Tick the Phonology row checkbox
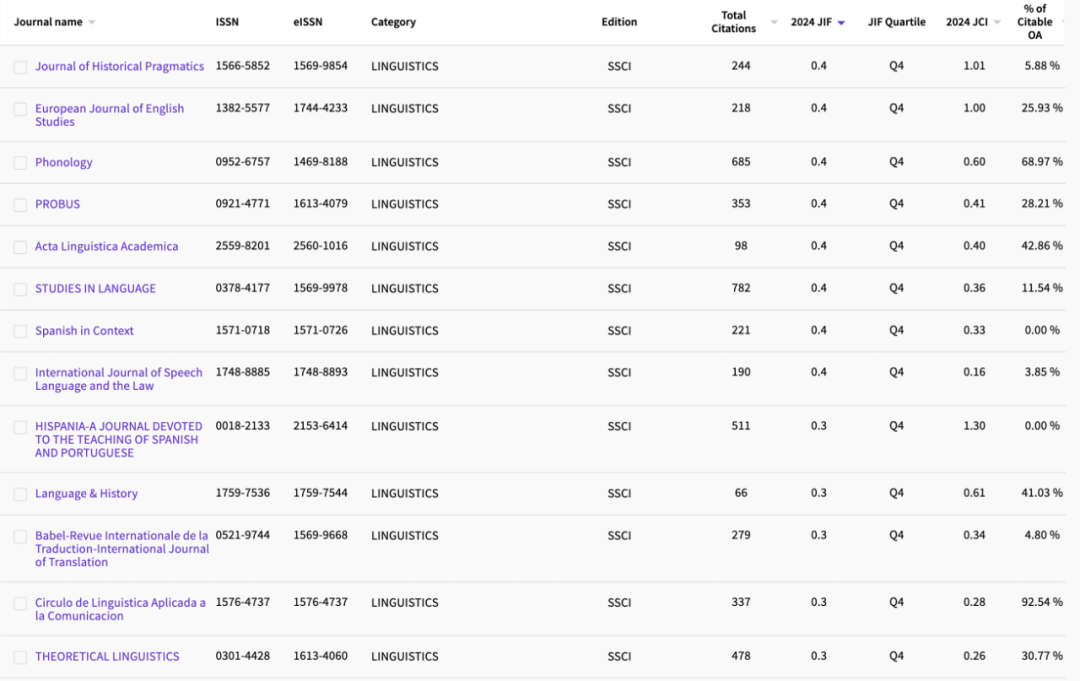 point(21,163)
